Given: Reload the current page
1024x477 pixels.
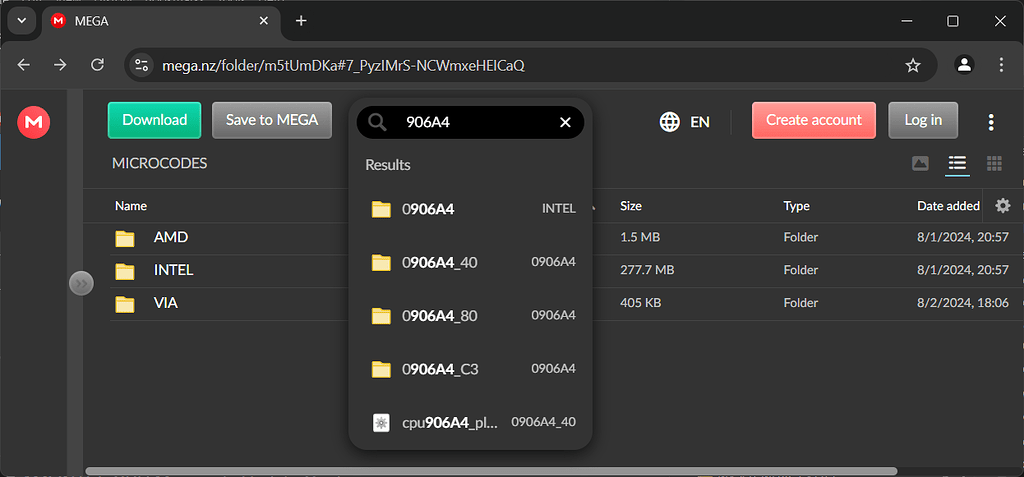Looking at the screenshot, I should pos(97,65).
